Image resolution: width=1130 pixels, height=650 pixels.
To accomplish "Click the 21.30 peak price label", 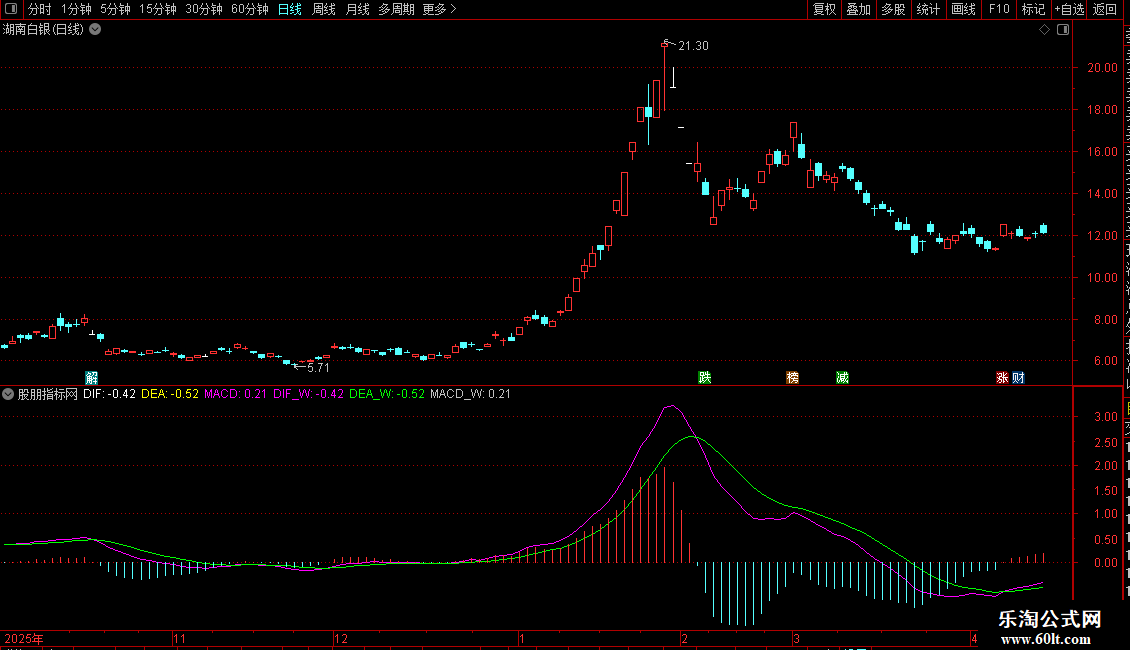I will pos(693,45).
